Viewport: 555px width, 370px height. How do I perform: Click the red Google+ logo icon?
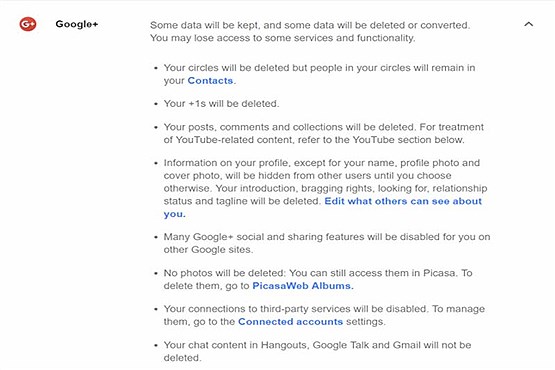pyautogui.click(x=28, y=24)
